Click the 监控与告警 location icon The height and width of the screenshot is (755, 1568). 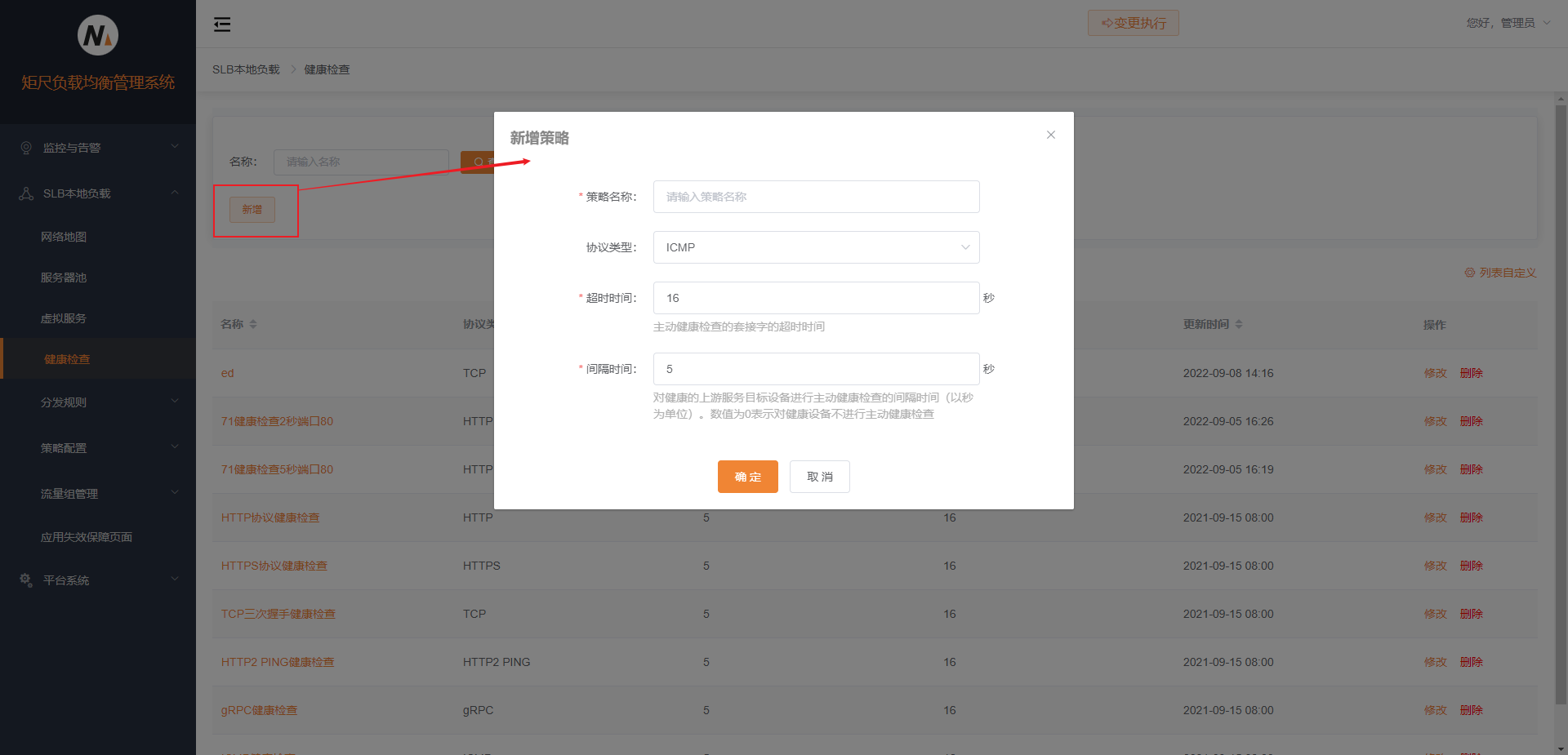coord(26,148)
